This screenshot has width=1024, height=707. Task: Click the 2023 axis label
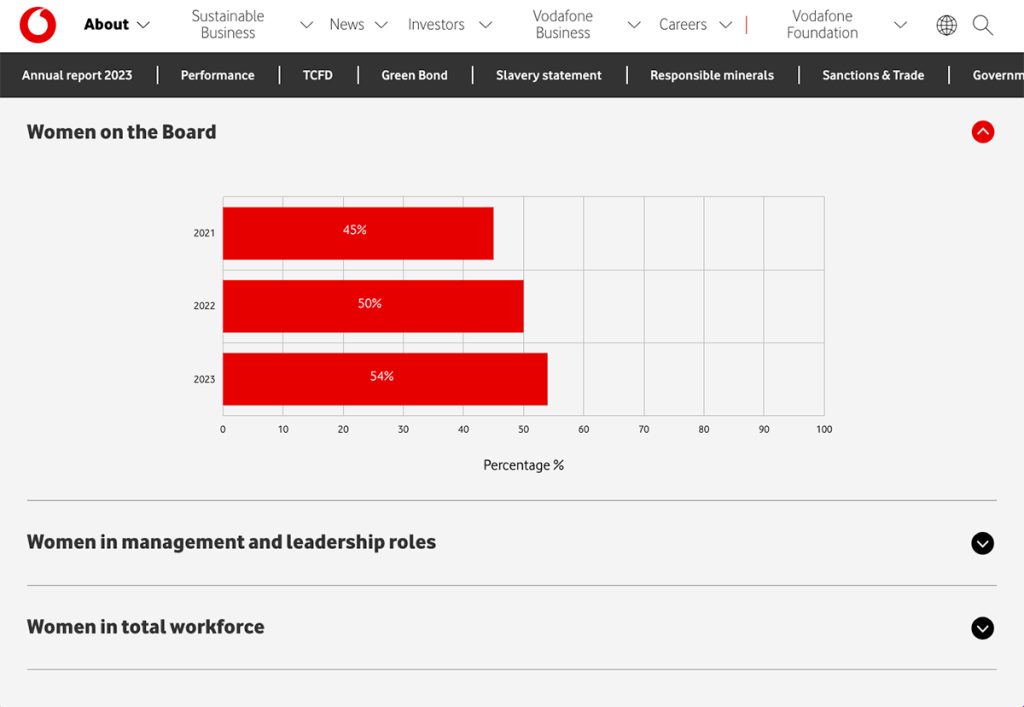tap(204, 379)
